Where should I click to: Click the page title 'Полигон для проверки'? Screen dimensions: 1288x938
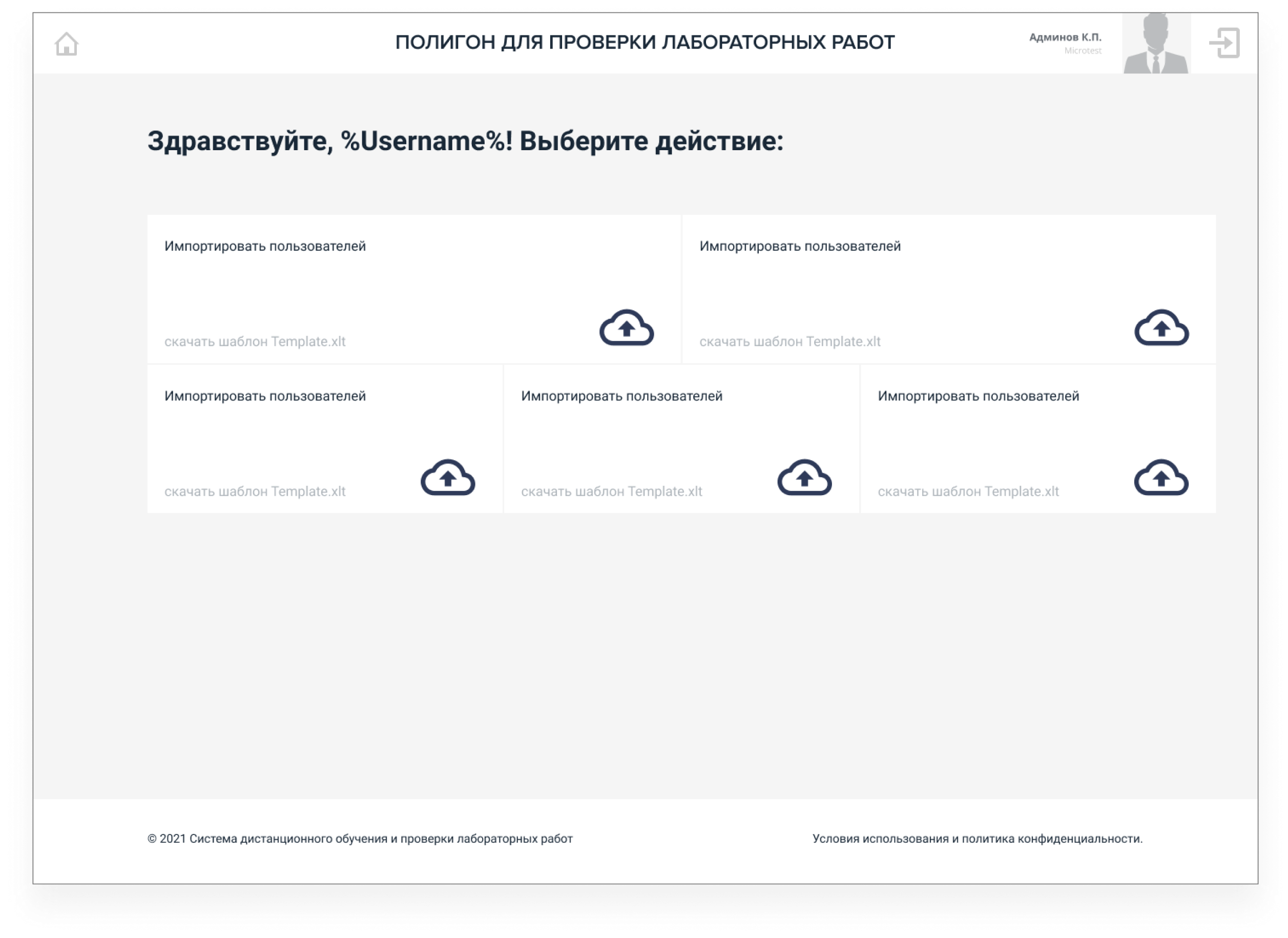[x=645, y=42]
